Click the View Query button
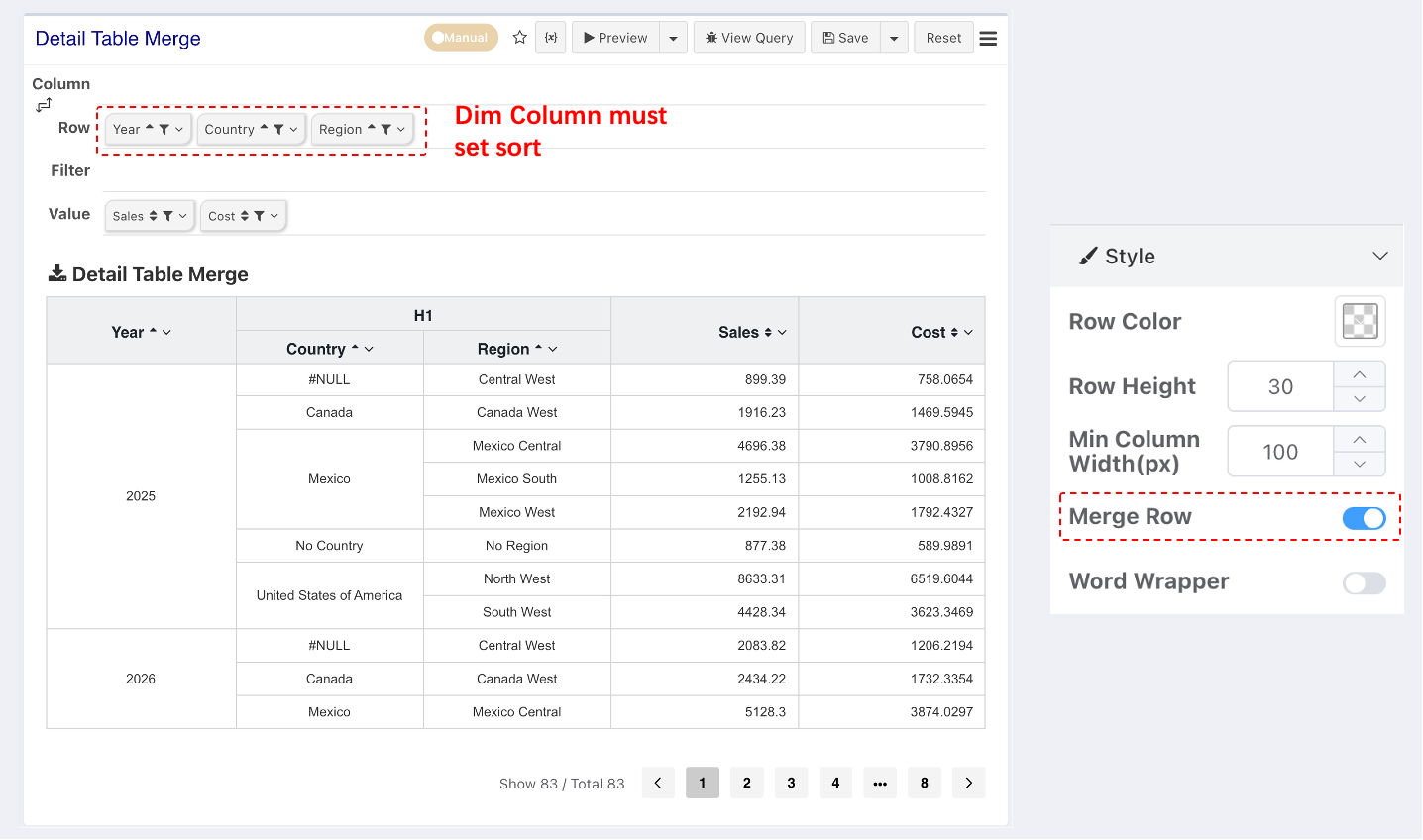 pyautogui.click(x=749, y=38)
